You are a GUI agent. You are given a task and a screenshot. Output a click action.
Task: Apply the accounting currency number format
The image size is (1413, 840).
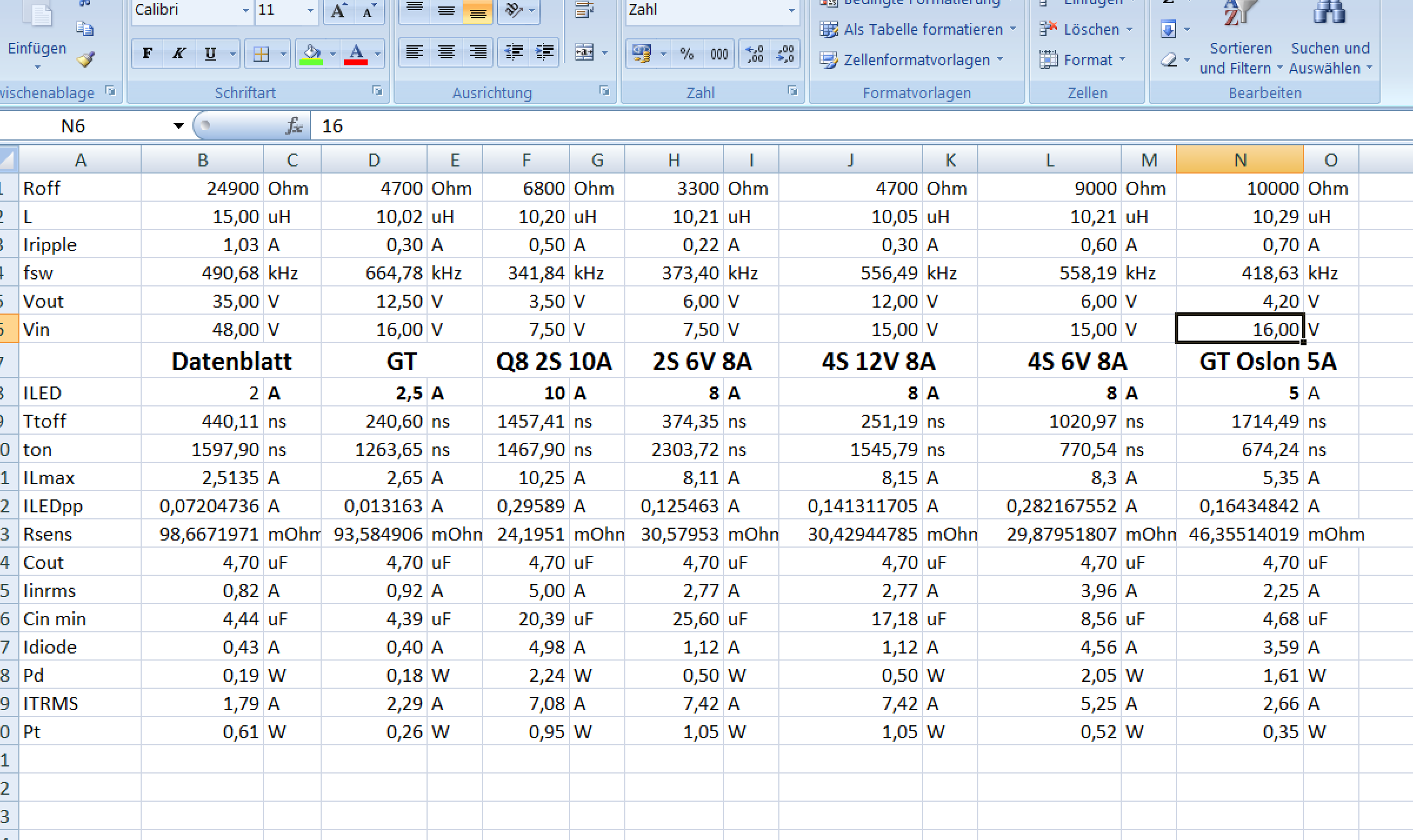(x=642, y=54)
